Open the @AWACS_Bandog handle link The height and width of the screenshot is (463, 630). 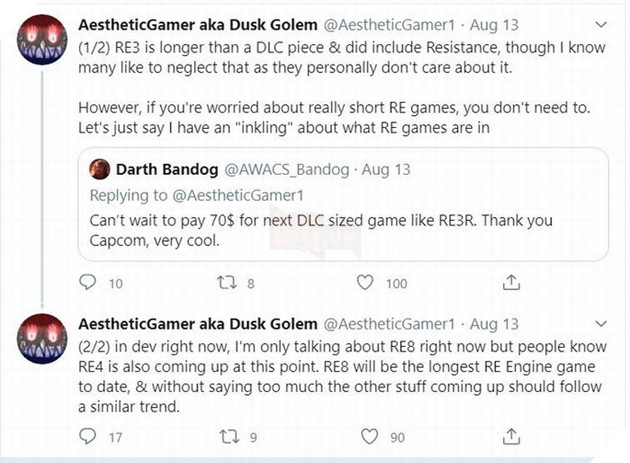point(264,170)
